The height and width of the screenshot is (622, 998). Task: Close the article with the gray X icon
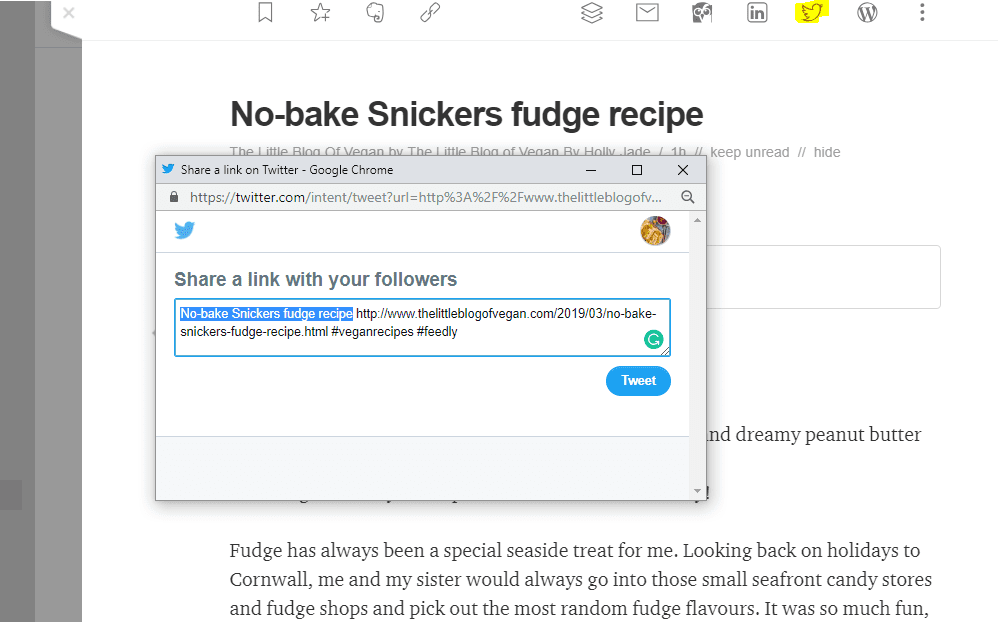(x=69, y=13)
